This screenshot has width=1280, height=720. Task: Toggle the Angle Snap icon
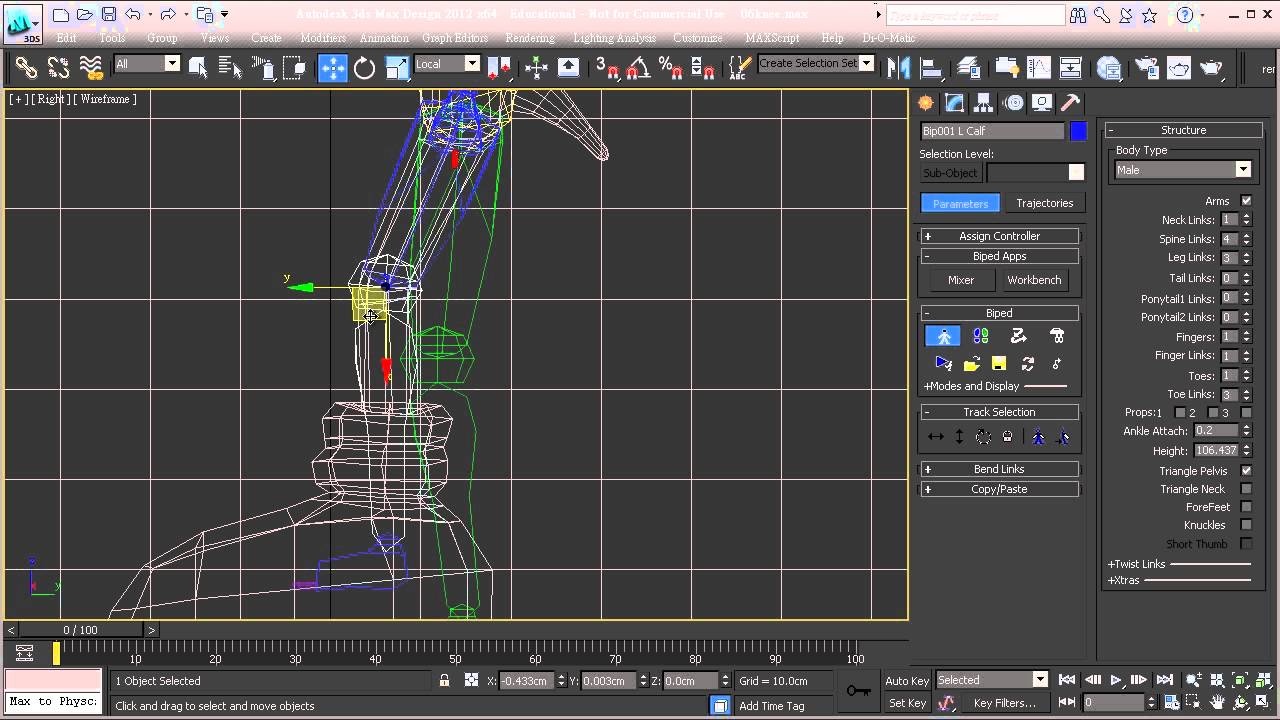[639, 67]
